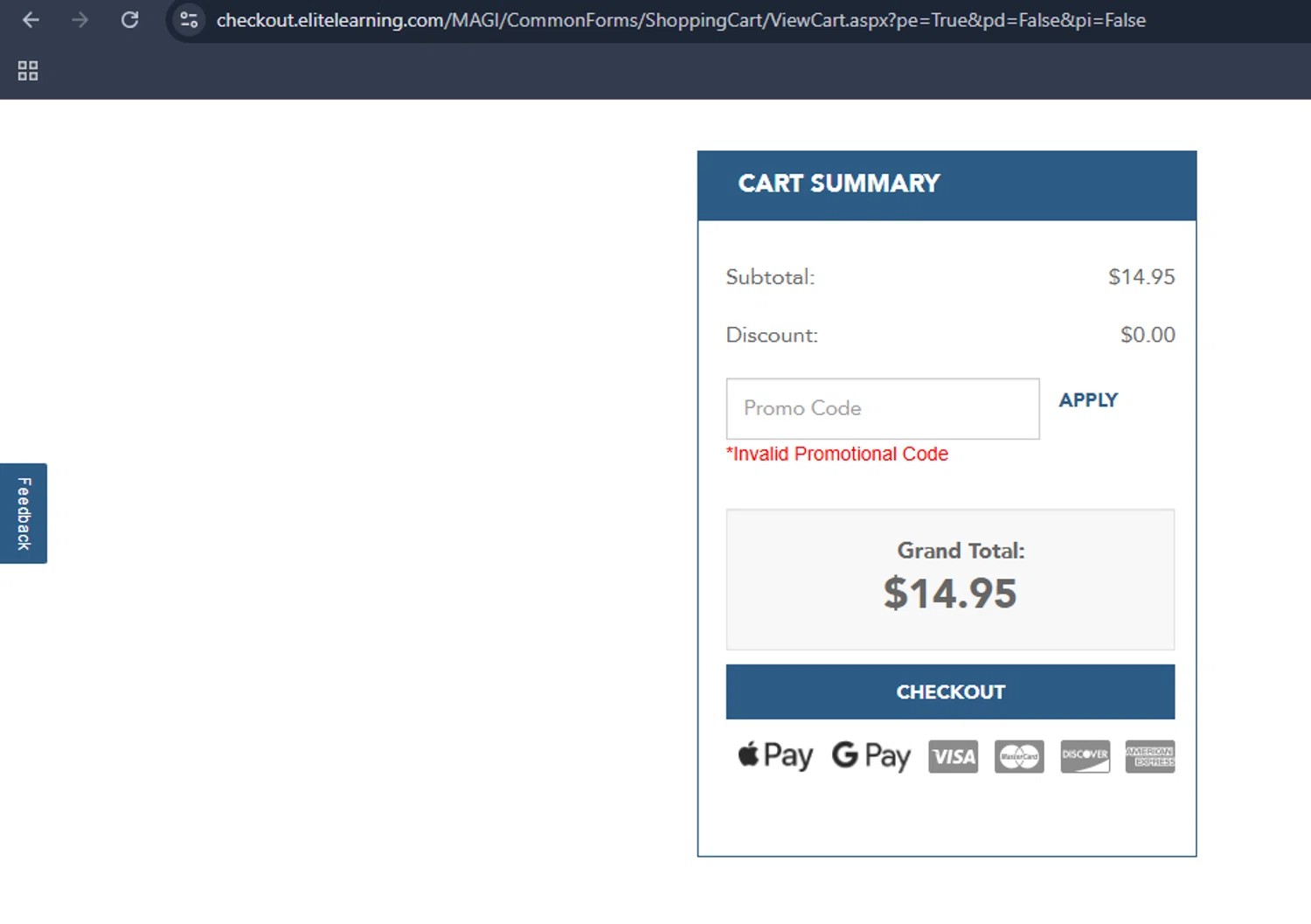Click the Grand Total amount

[x=950, y=594]
